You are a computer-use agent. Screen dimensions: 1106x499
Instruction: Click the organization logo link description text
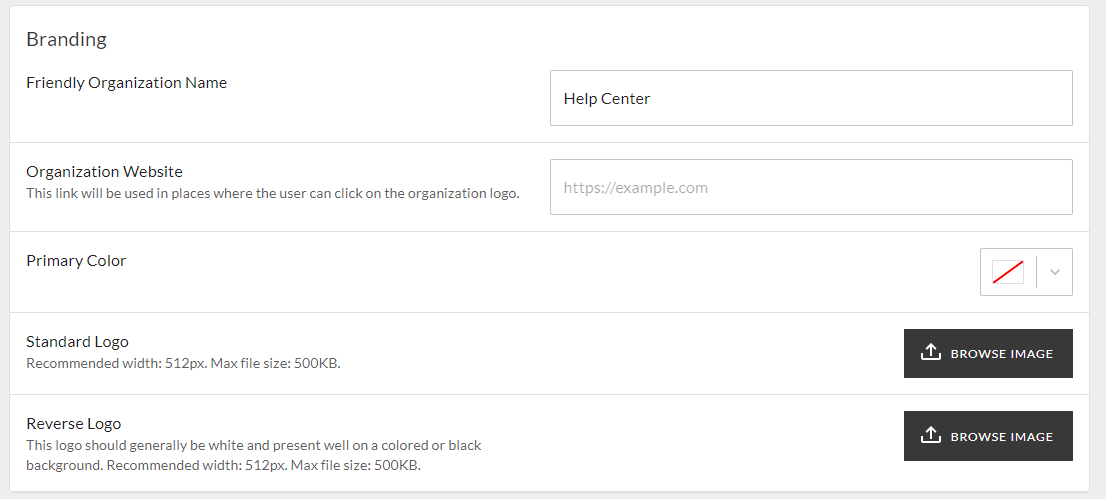click(x=273, y=193)
